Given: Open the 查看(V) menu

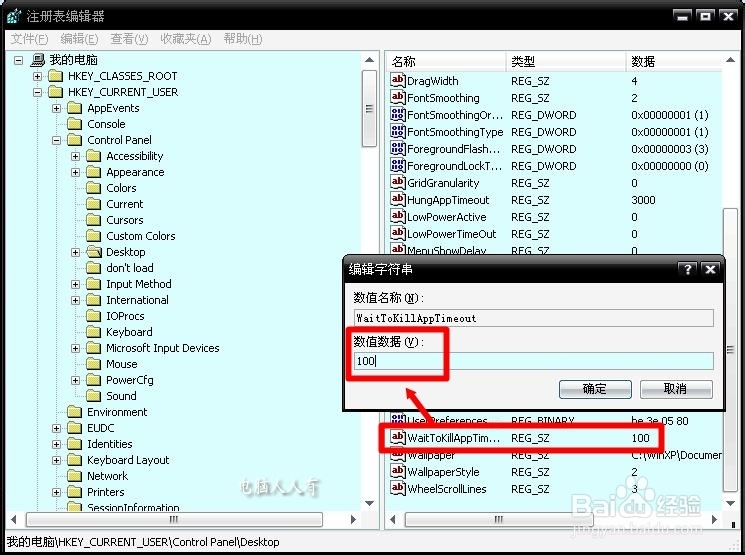Looking at the screenshot, I should pyautogui.click(x=129, y=39).
